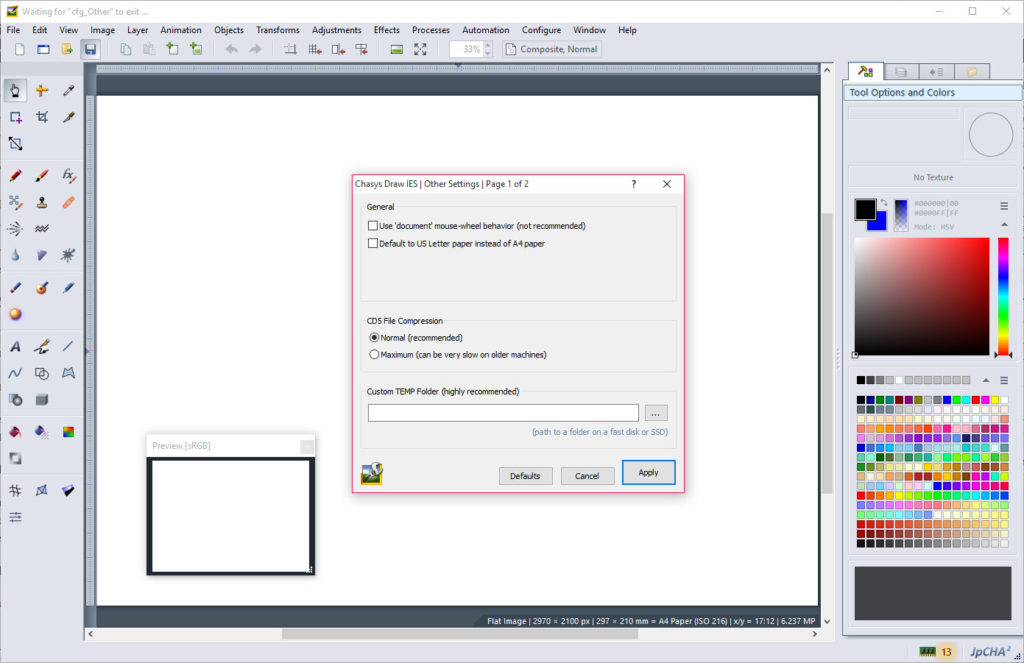
Task: Open the Layer menu
Action: pos(137,30)
